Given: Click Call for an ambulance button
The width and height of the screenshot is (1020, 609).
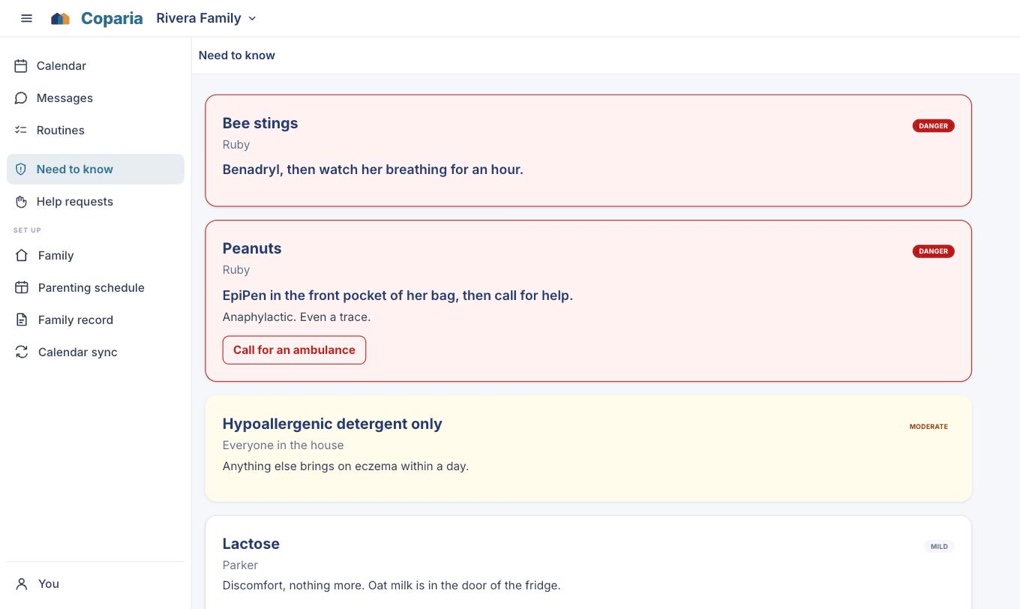Looking at the screenshot, I should pos(294,350).
